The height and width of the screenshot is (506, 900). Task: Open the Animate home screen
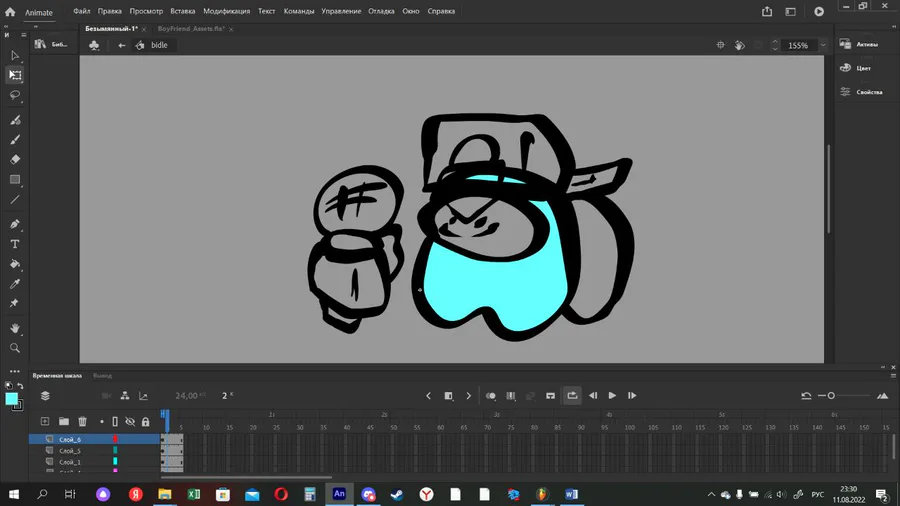pyautogui.click(x=10, y=11)
